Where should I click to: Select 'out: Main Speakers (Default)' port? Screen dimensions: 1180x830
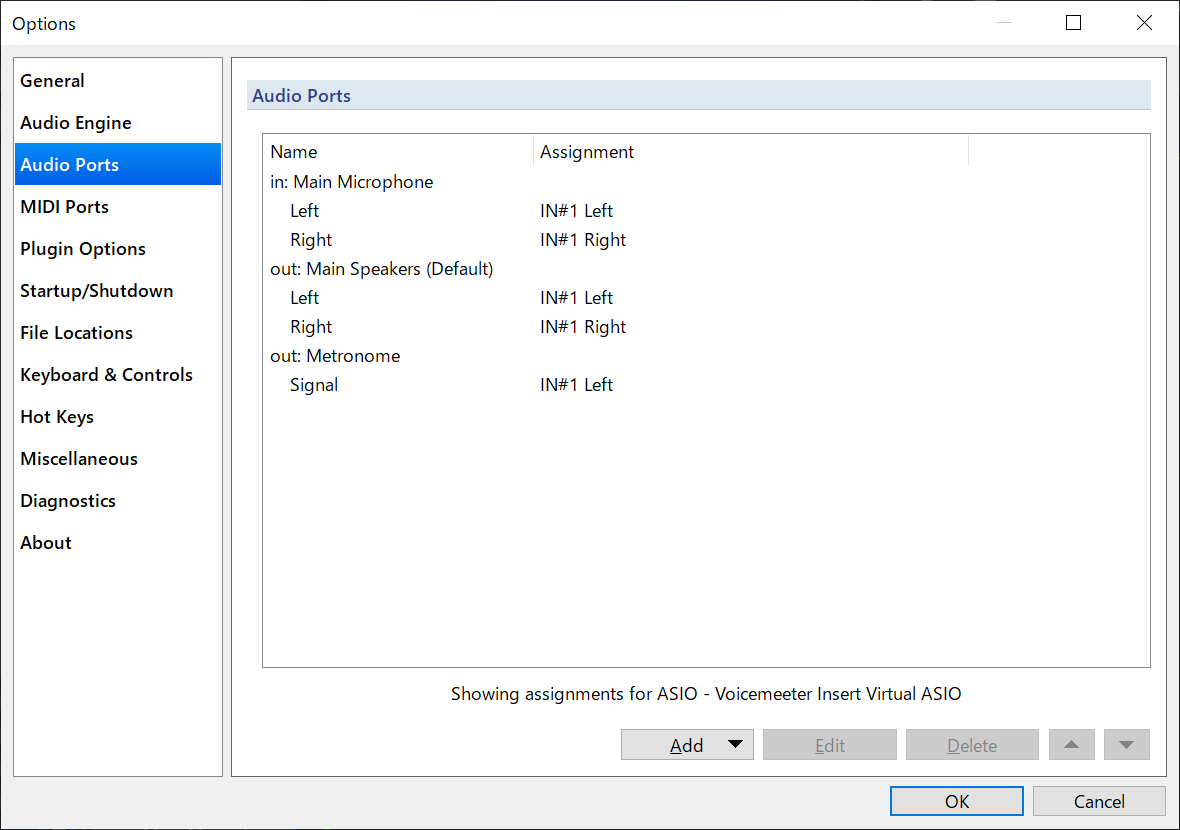(381, 269)
